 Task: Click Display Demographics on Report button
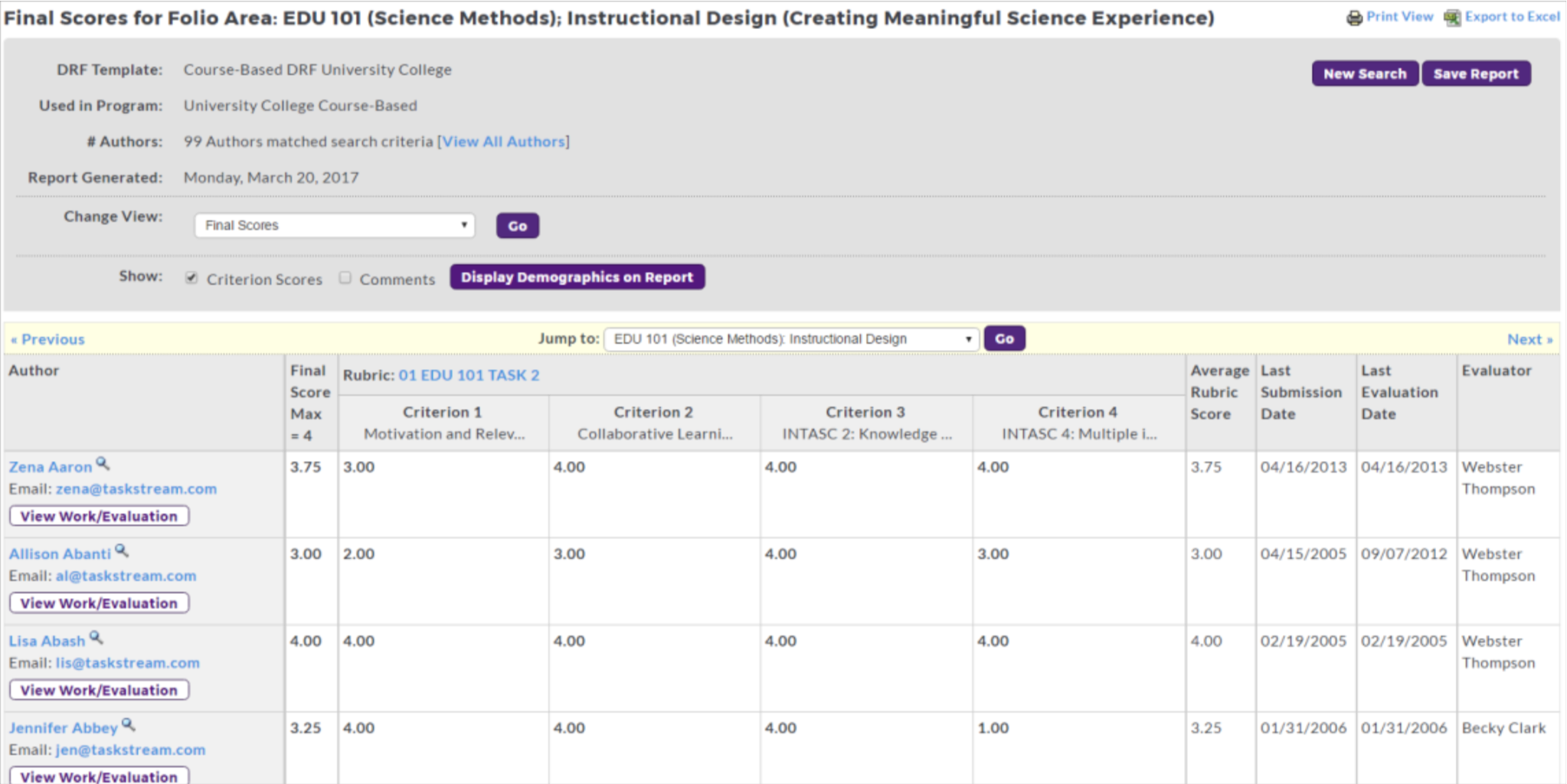click(x=577, y=277)
